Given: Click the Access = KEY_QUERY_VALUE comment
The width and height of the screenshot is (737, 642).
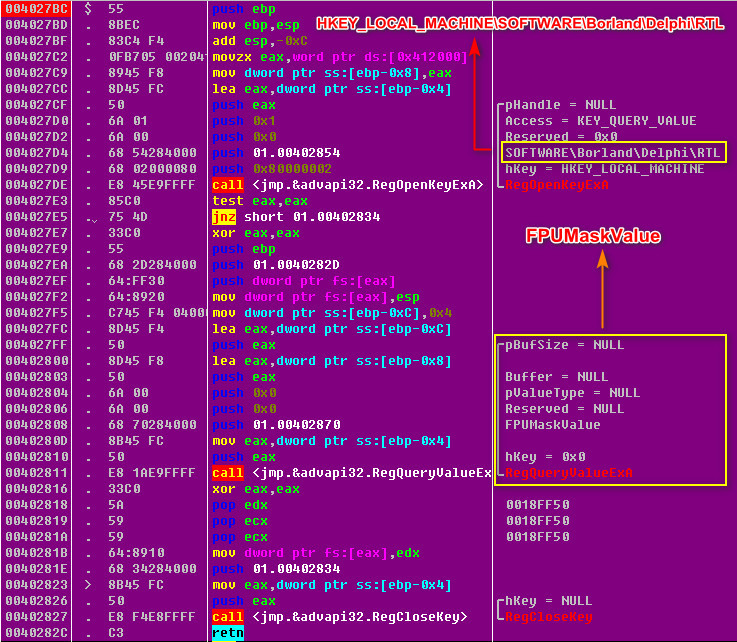Looking at the screenshot, I should [x=601, y=121].
